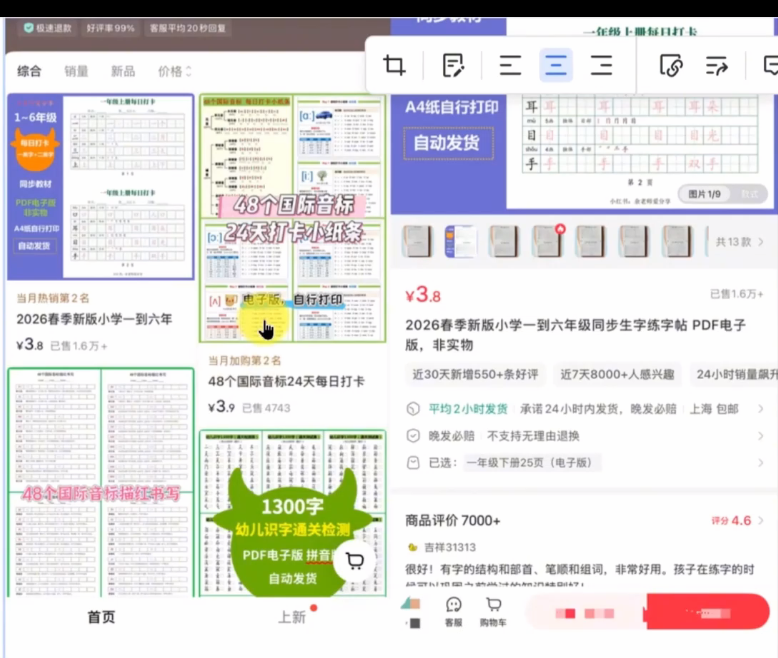Switch to the 新品 sort tab

click(x=123, y=71)
